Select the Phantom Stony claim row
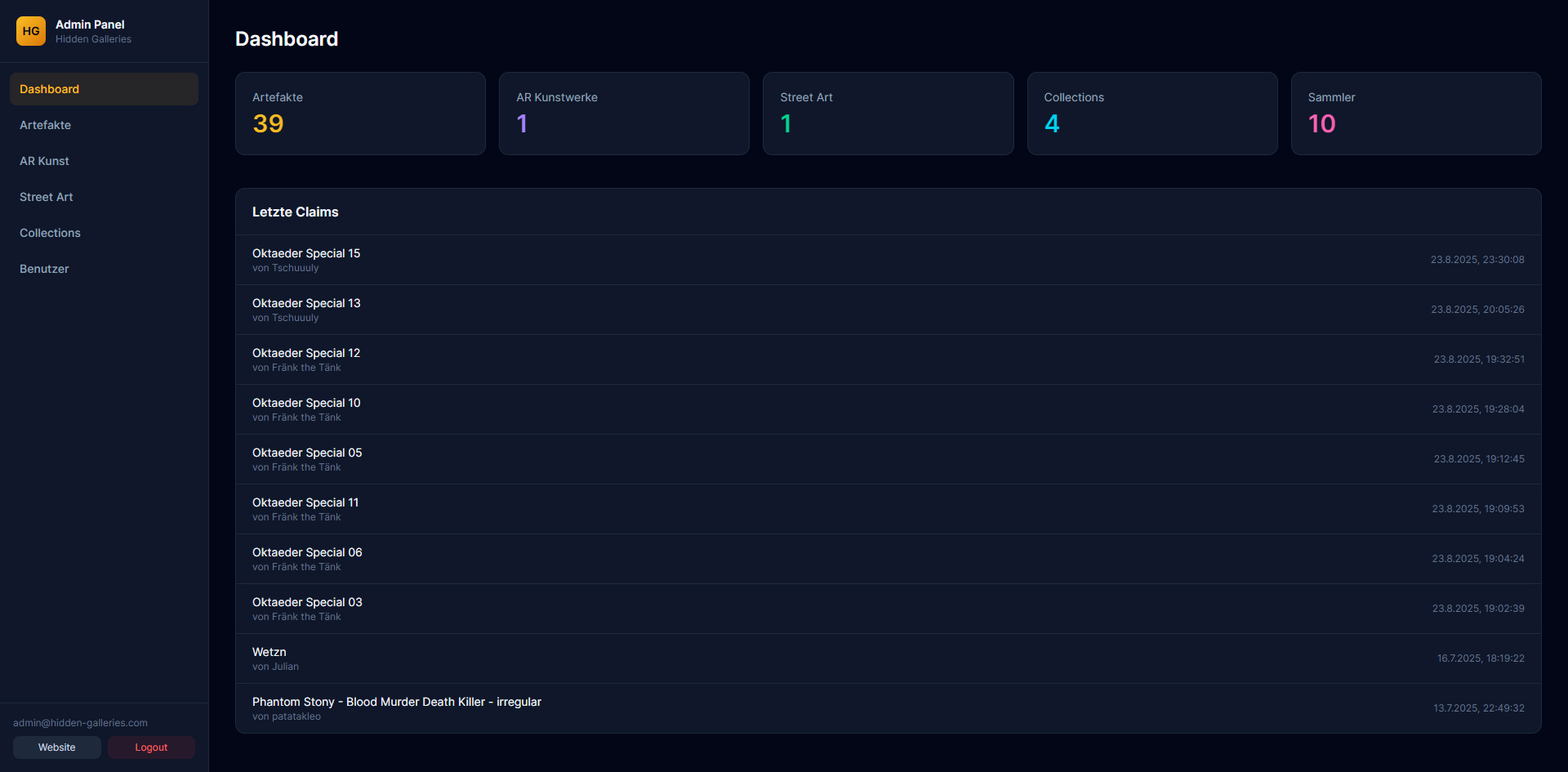 888,708
